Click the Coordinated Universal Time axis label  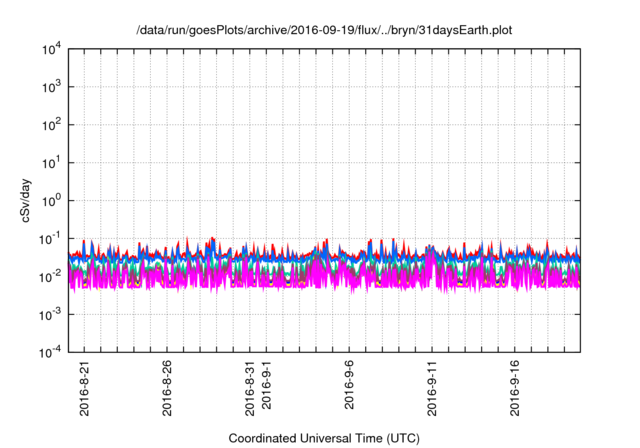[x=324, y=438]
